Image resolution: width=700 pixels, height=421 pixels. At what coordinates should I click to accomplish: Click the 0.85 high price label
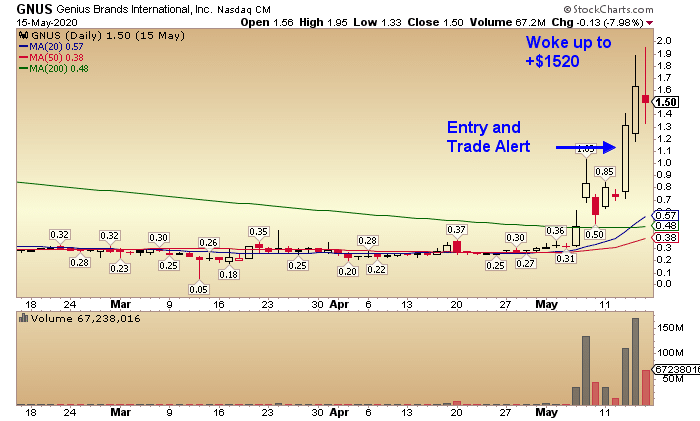(x=605, y=171)
